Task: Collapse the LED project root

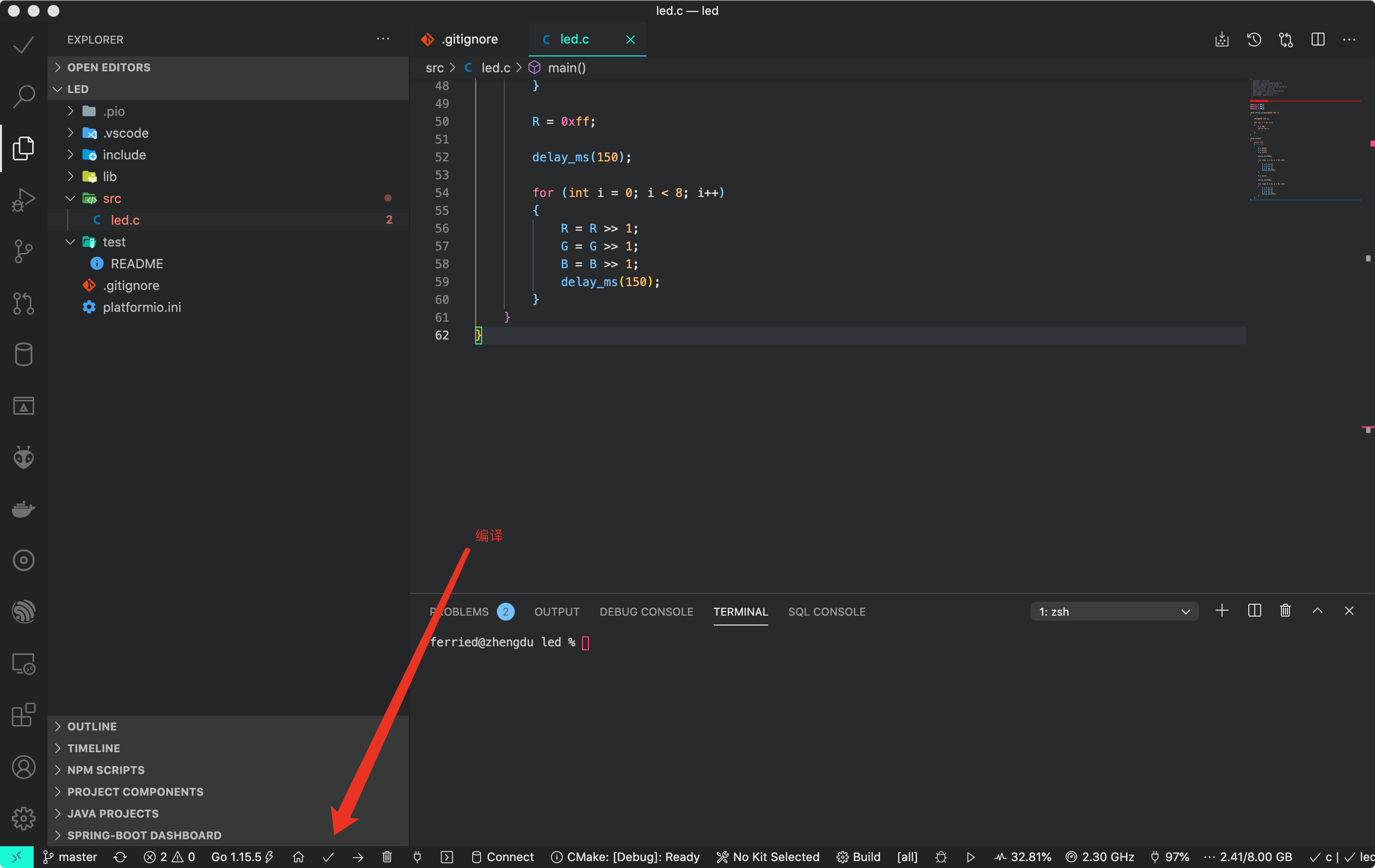Action: (228, 89)
